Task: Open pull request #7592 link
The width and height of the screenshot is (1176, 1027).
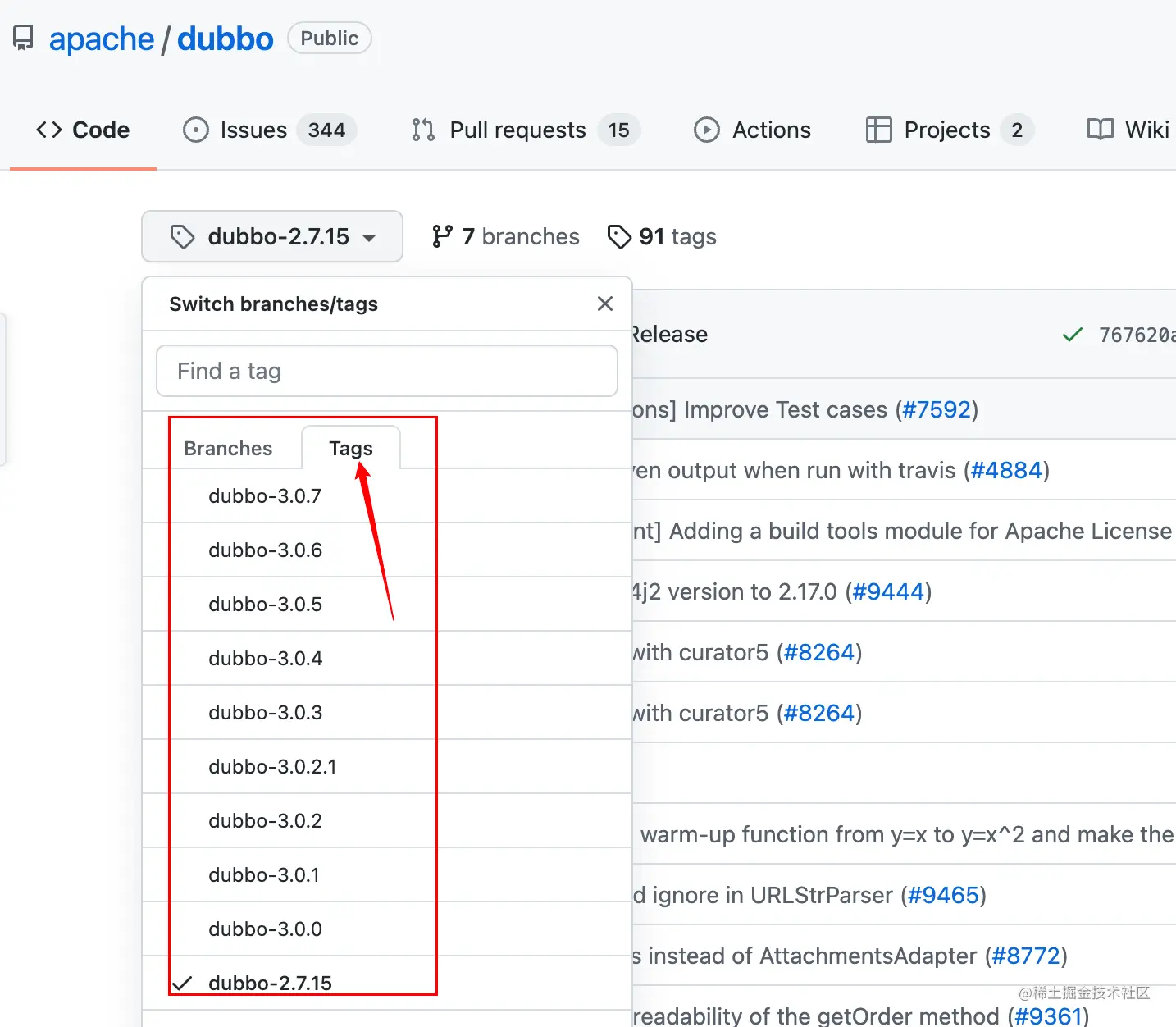Action: coord(937,409)
